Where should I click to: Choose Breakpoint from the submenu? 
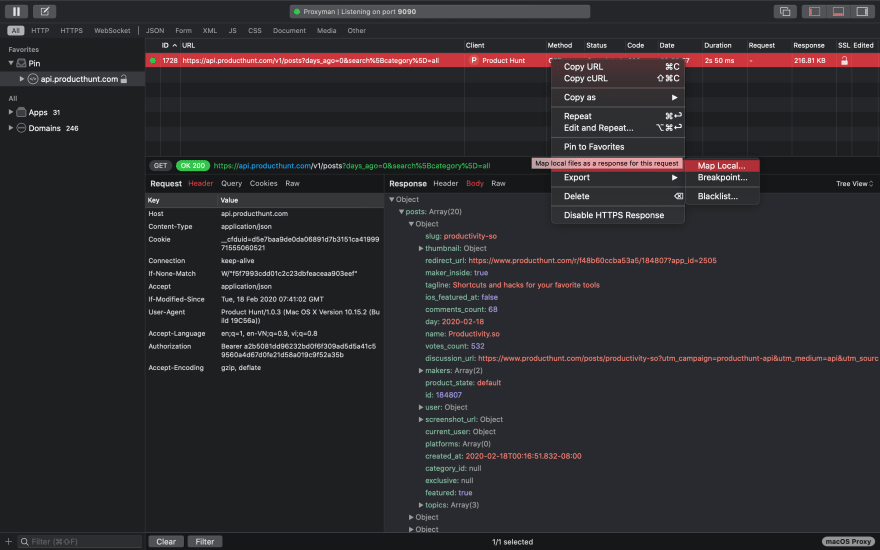722,177
